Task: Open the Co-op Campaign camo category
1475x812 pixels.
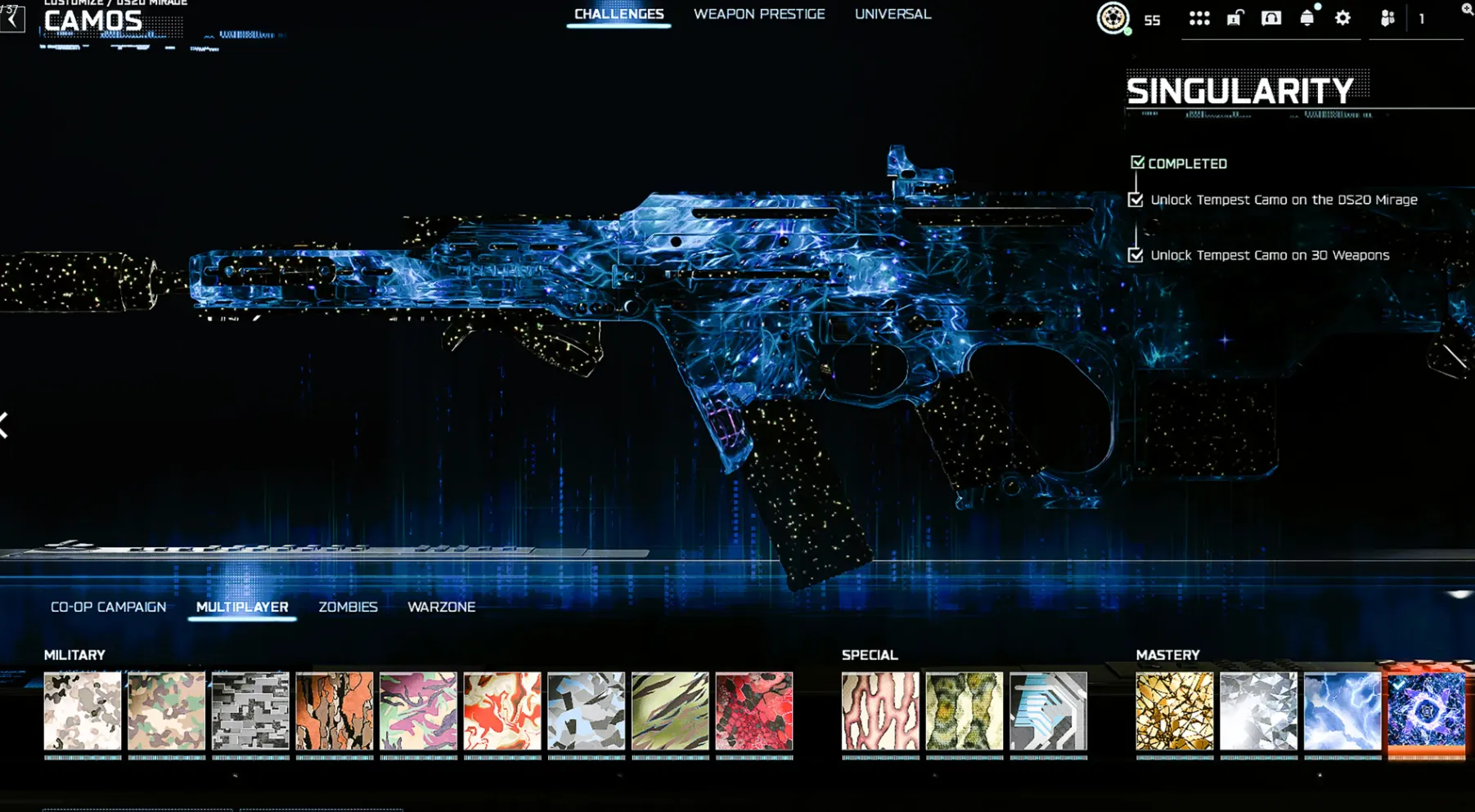Action: tap(108, 607)
